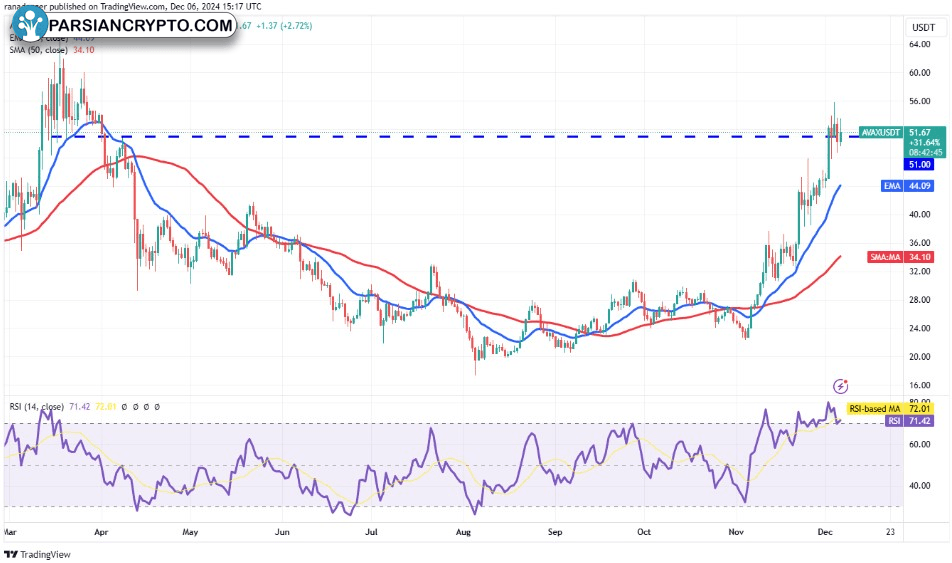This screenshot has height=563, width=952.
Task: Click the TradingView logo at bottom left
Action: [38, 554]
